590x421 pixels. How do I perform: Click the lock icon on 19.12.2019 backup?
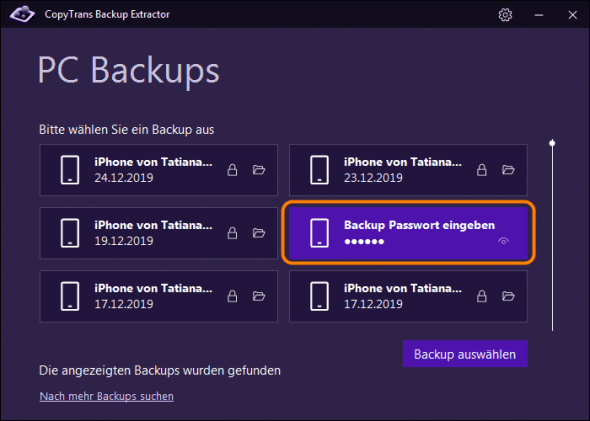pos(232,233)
